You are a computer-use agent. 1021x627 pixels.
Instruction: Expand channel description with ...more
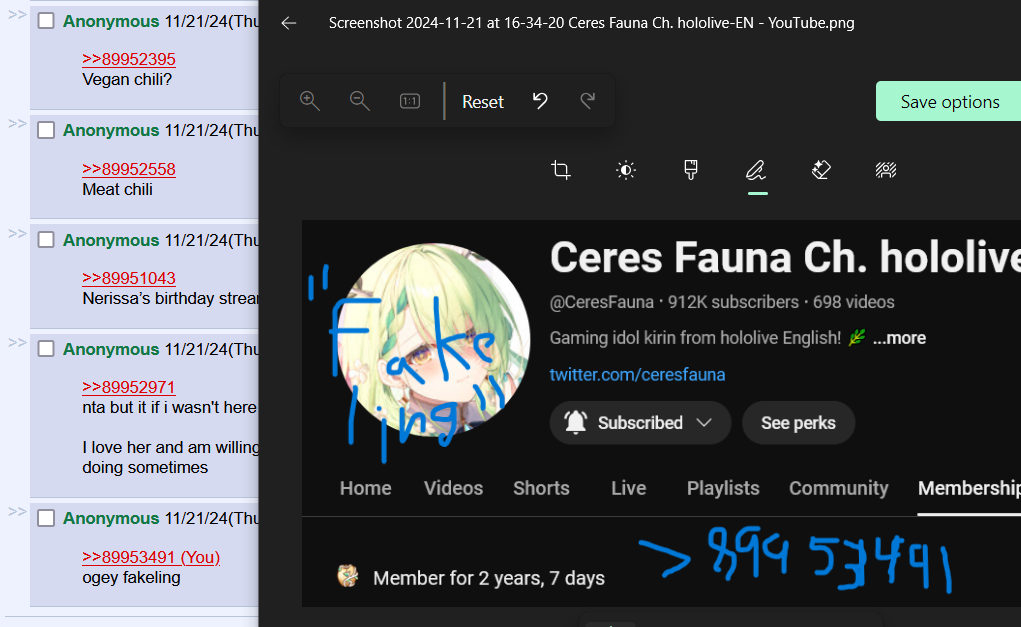click(x=899, y=338)
